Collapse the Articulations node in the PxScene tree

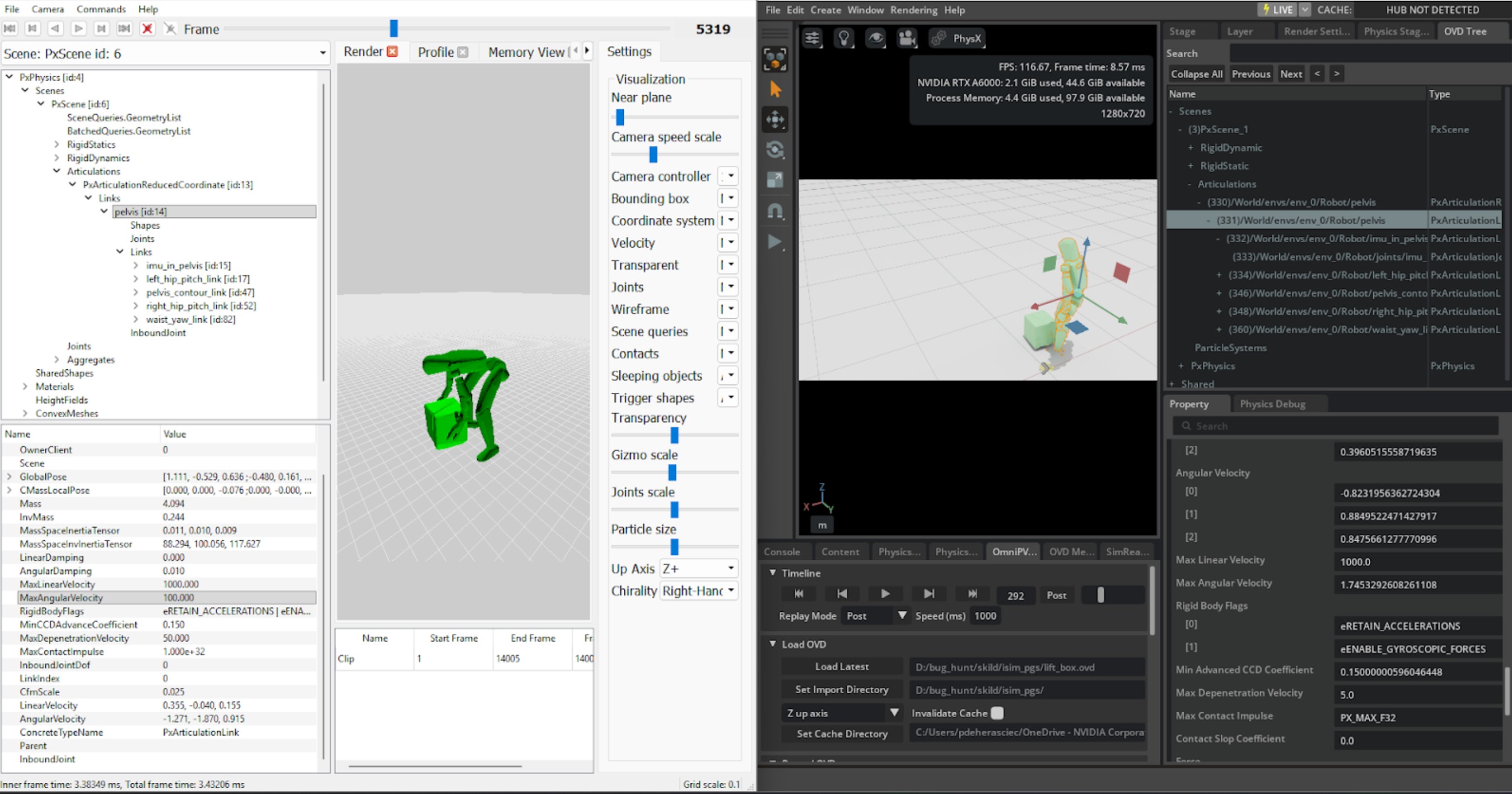pyautogui.click(x=57, y=171)
